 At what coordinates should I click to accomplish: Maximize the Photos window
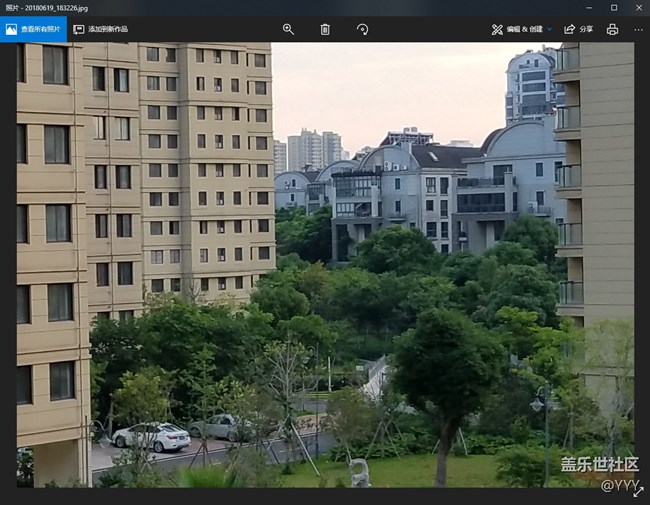point(613,7)
